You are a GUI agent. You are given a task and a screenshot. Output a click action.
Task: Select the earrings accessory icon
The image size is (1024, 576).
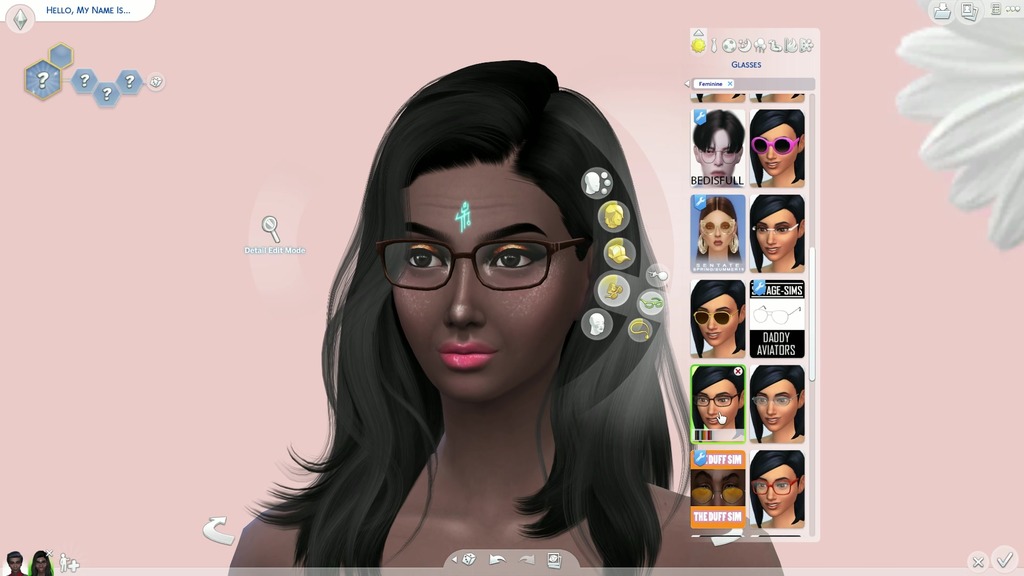tap(658, 276)
